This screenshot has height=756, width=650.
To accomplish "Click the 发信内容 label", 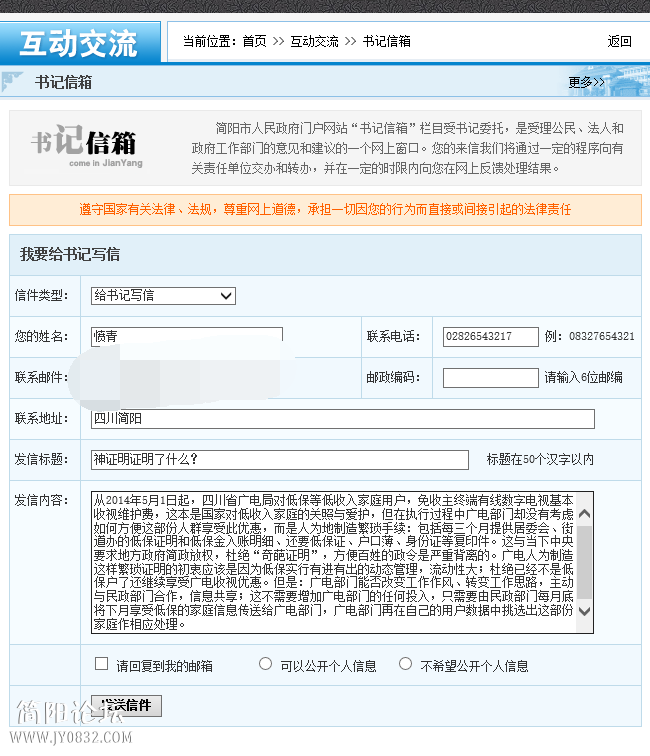I will [x=41, y=500].
